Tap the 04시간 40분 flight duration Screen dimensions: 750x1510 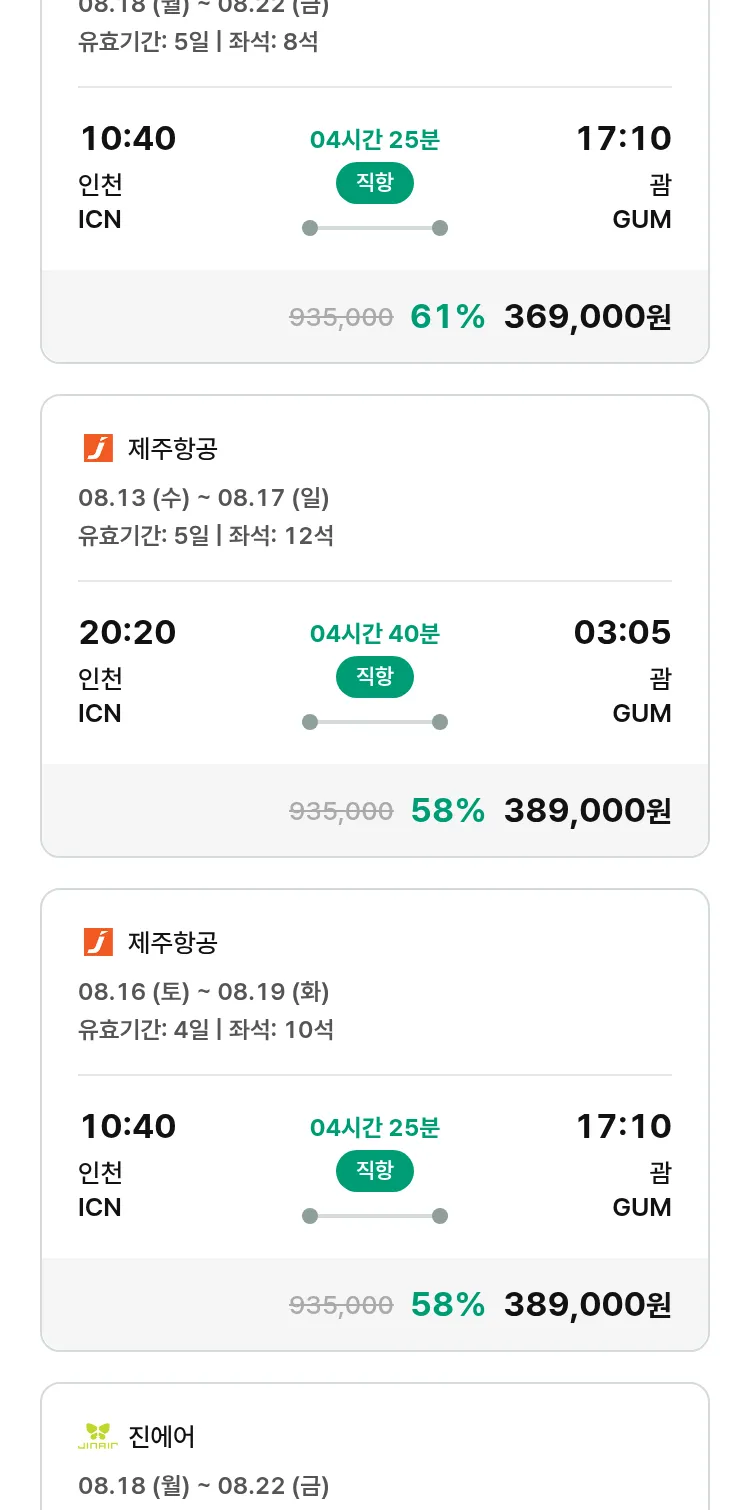[374, 633]
